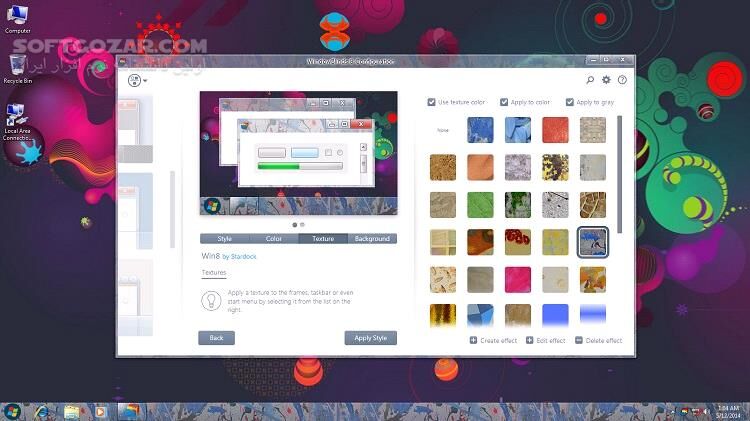The height and width of the screenshot is (421, 750).
Task: Open the Stardock author link
Action: tap(244, 257)
